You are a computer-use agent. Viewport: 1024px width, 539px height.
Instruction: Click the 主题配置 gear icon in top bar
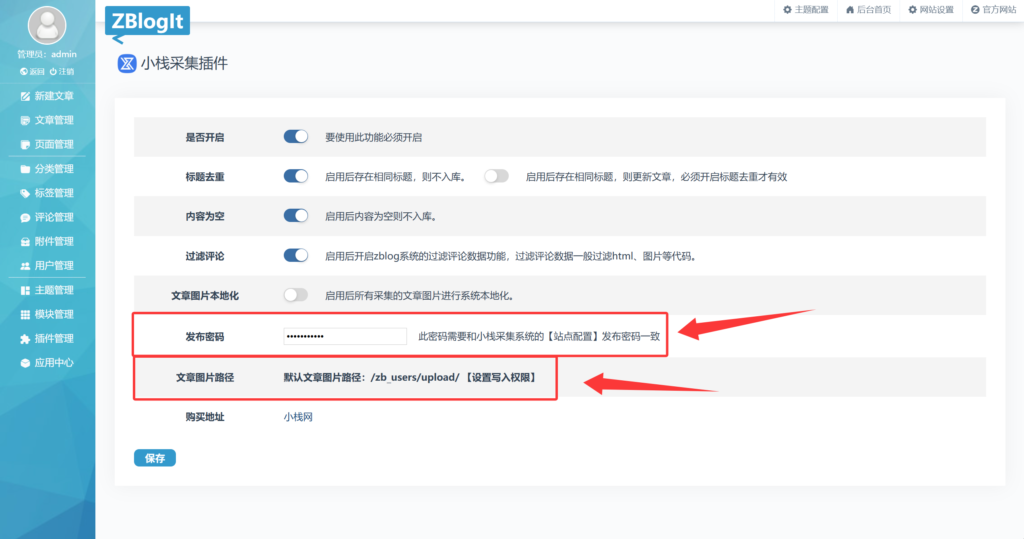click(787, 10)
